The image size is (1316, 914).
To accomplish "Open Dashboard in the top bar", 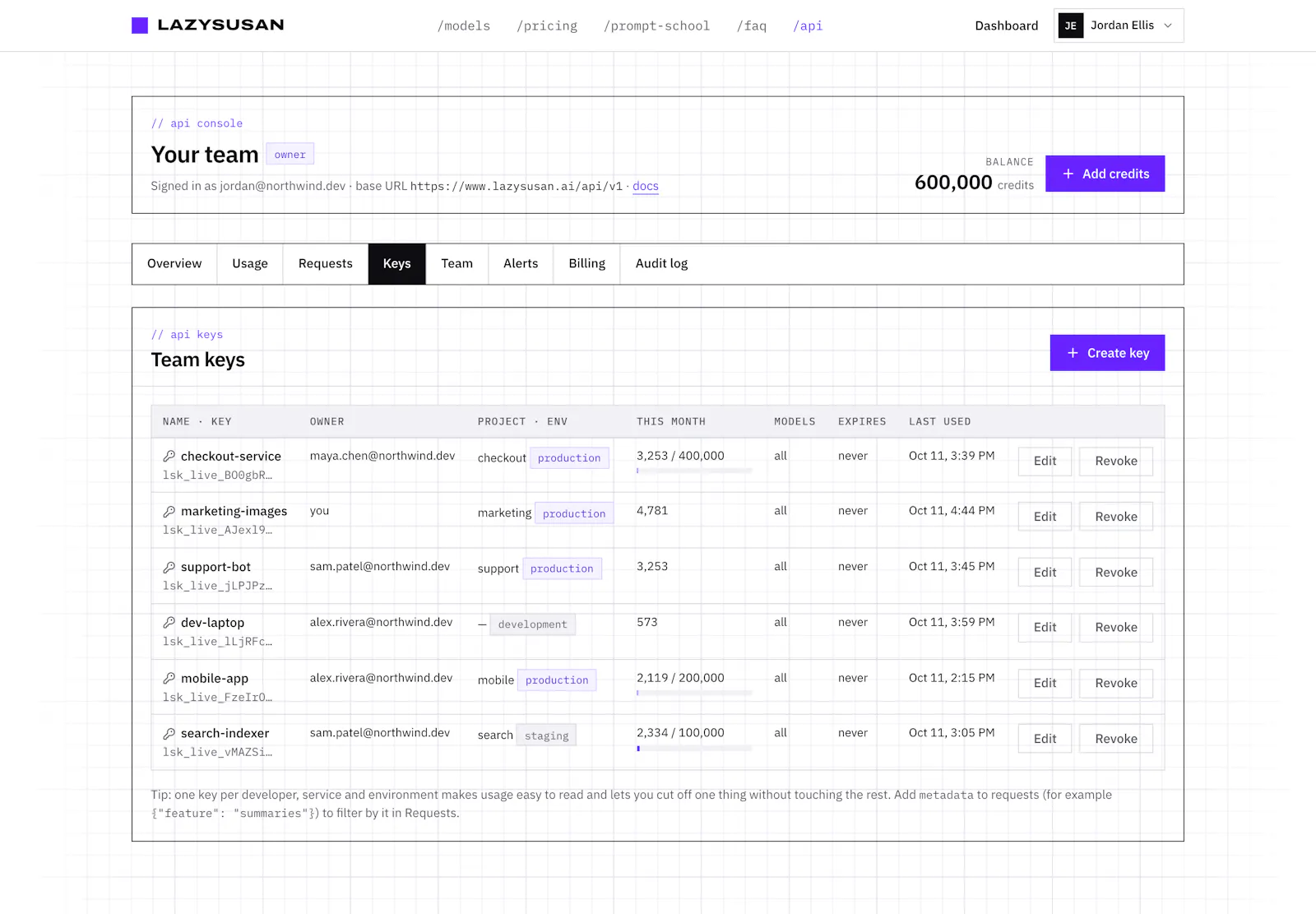I will 1007,26.
